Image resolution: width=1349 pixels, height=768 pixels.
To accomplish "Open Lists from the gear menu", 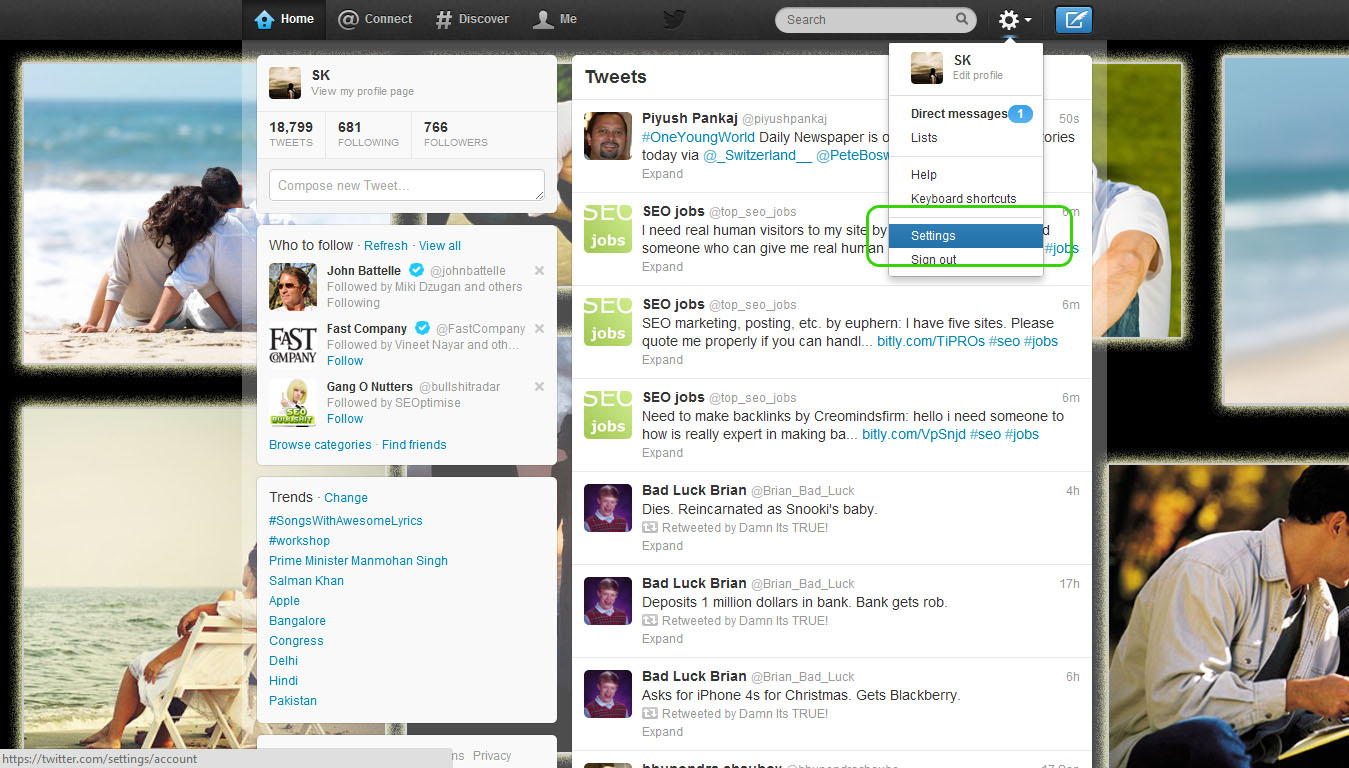I will [x=923, y=137].
